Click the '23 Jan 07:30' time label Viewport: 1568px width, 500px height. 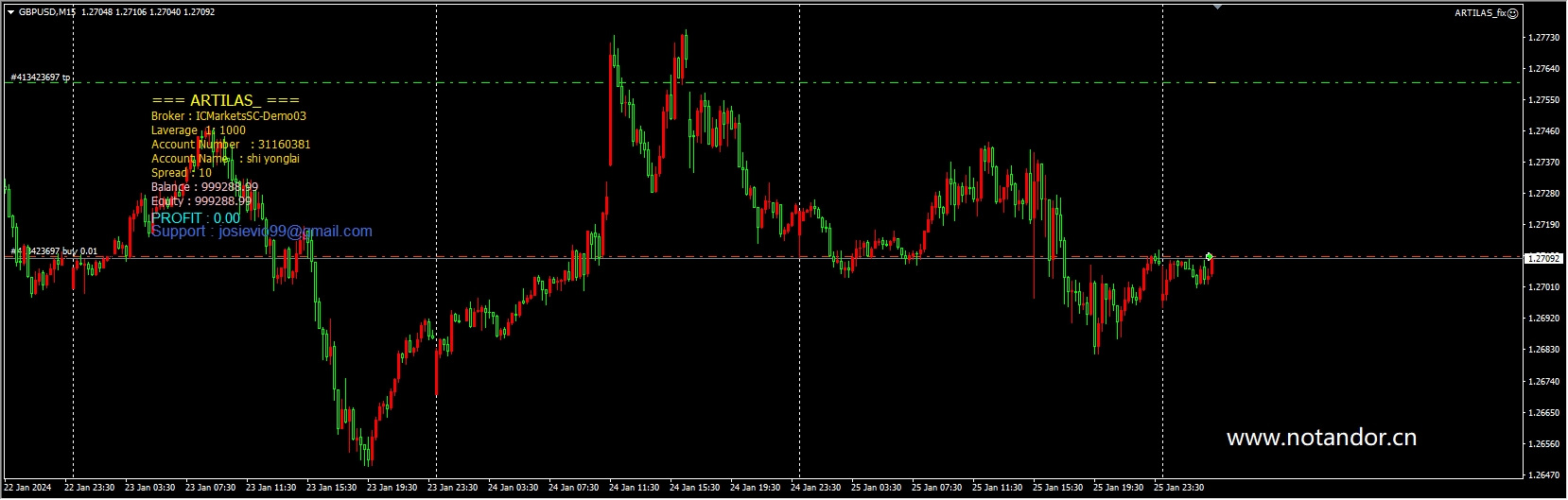pos(210,489)
